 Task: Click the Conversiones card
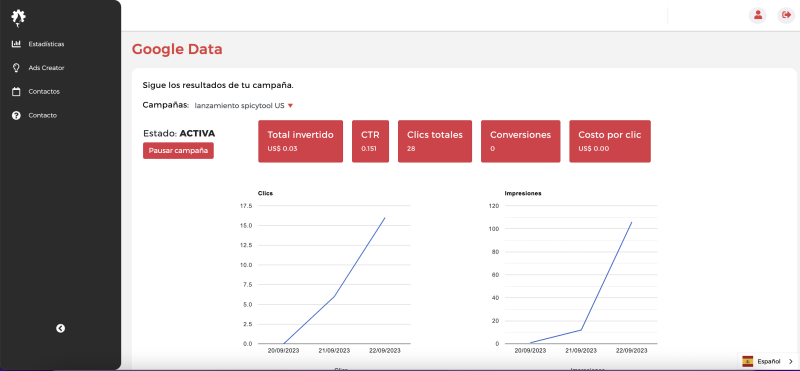pos(520,141)
